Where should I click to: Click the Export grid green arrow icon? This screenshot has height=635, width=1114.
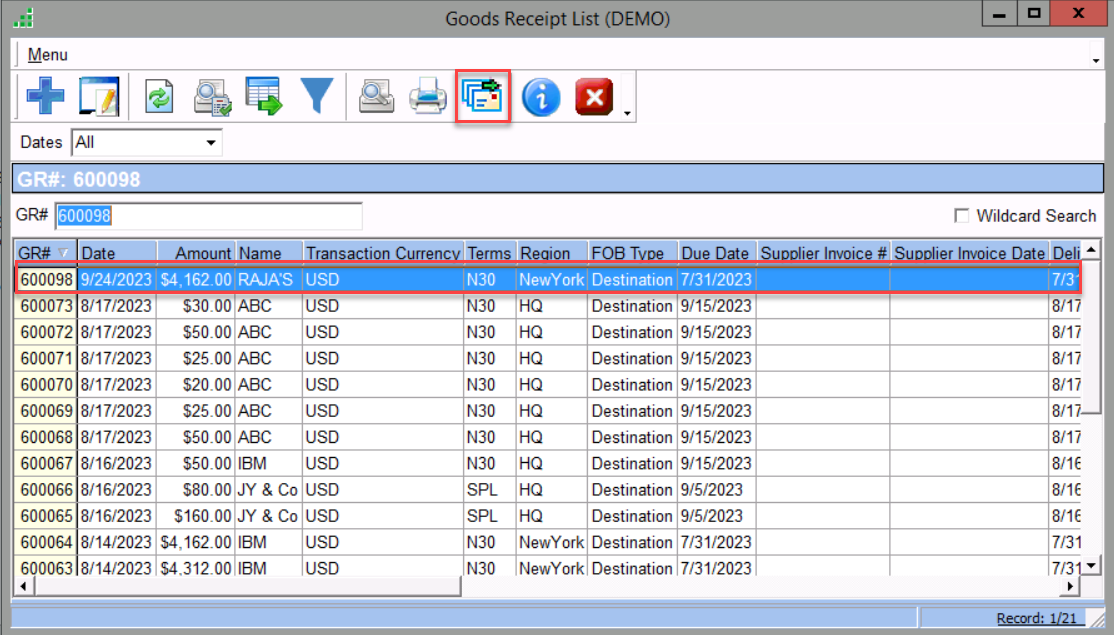[x=264, y=98]
